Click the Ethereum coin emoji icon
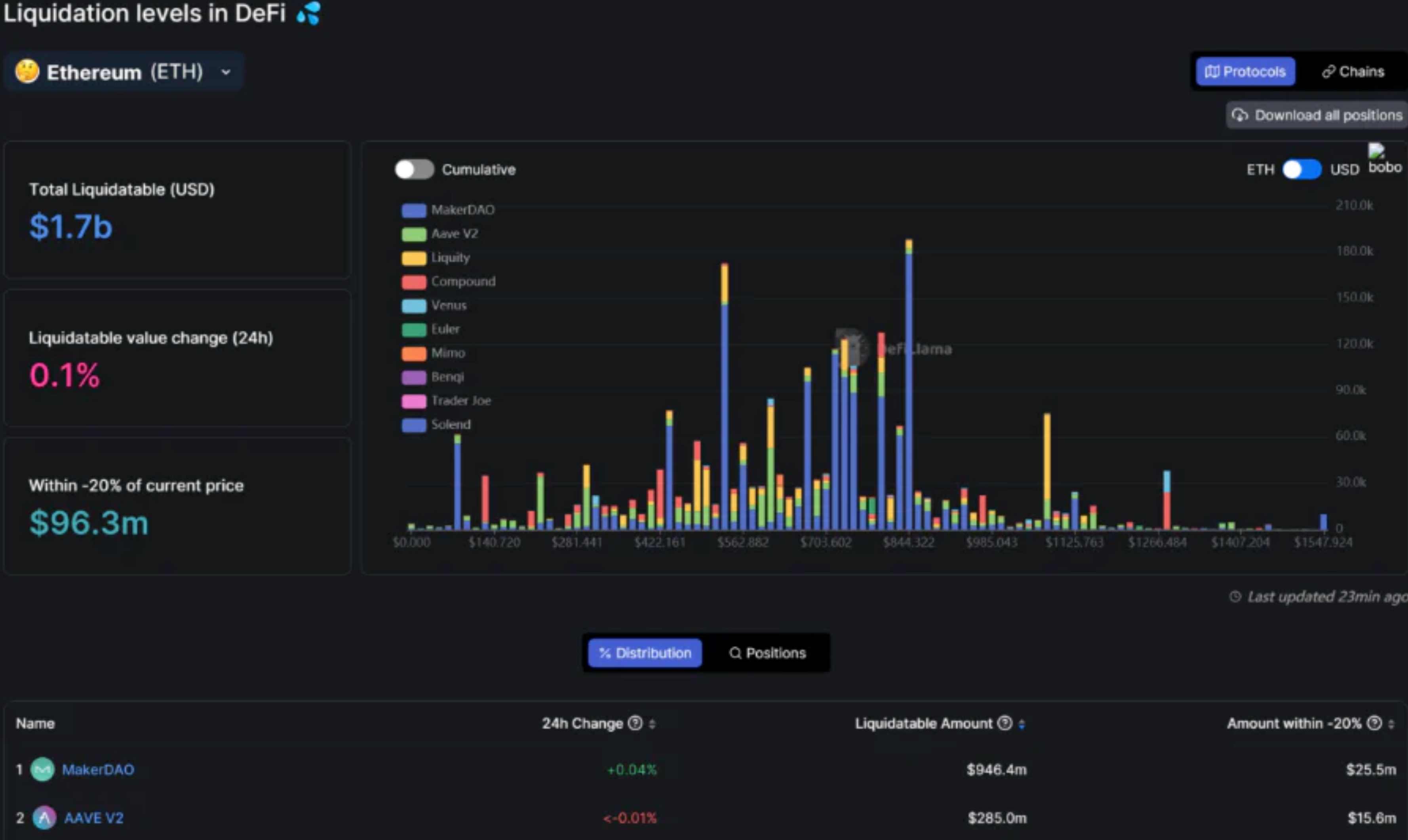 27,72
